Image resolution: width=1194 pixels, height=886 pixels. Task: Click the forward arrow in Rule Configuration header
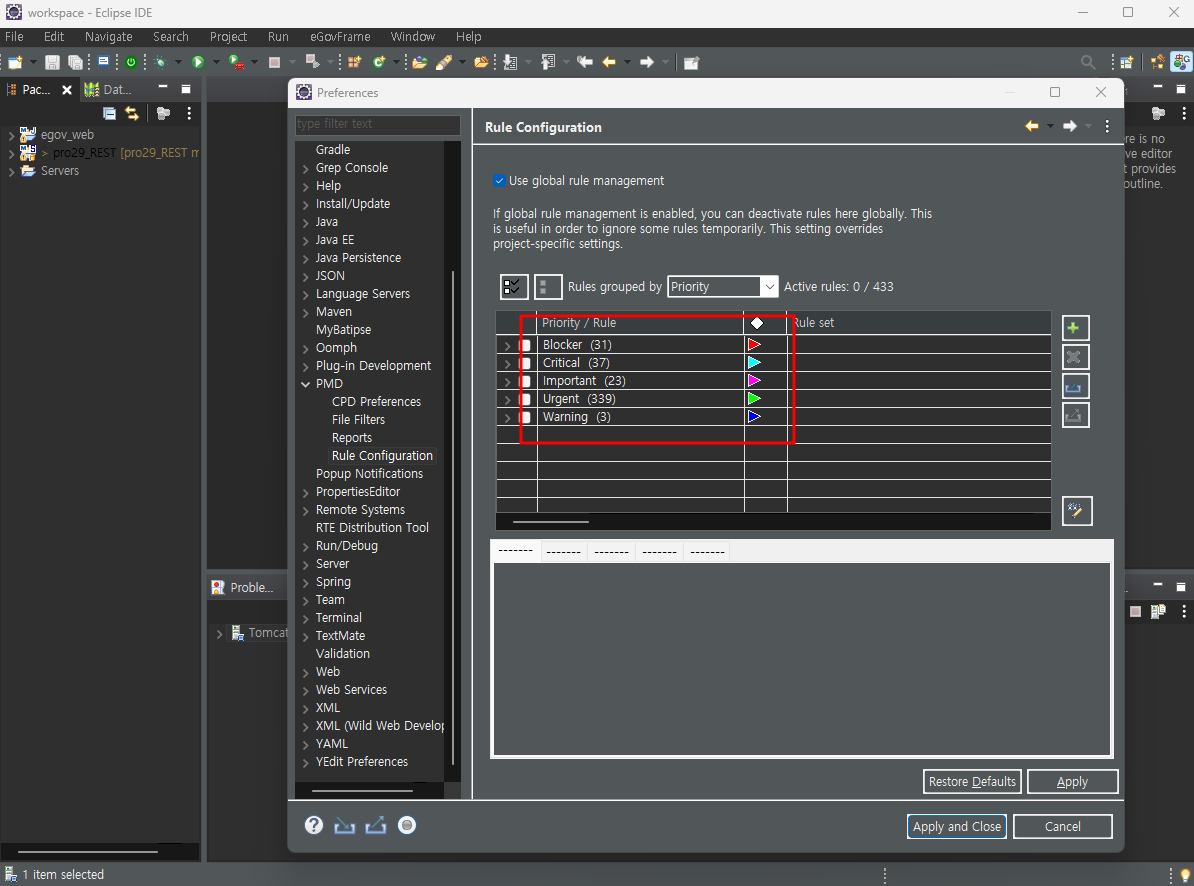pos(1070,126)
